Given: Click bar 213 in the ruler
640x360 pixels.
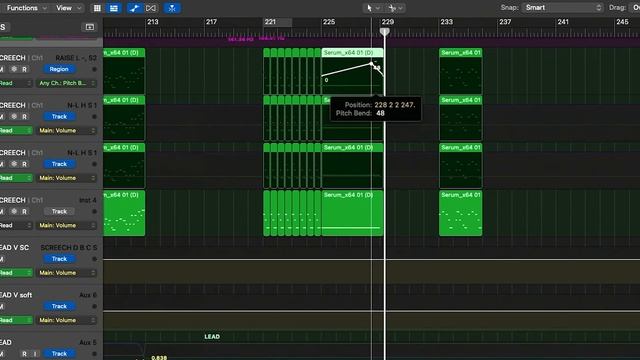Looking at the screenshot, I should click(153, 22).
